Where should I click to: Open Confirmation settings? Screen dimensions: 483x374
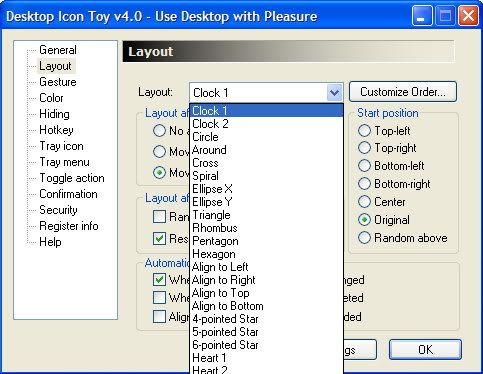[68, 194]
